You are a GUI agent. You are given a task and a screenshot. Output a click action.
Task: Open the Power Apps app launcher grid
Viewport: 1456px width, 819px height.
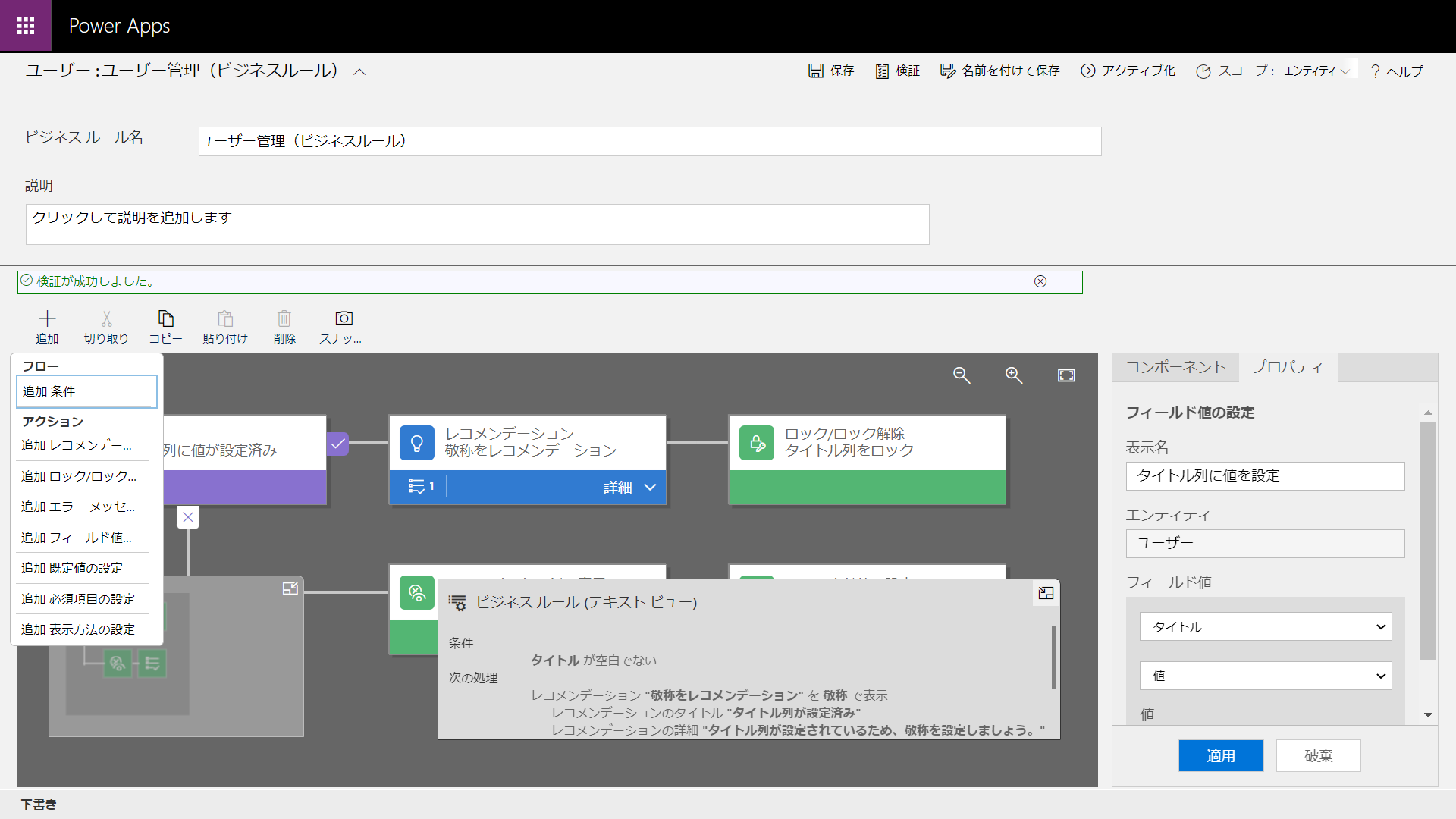26,26
